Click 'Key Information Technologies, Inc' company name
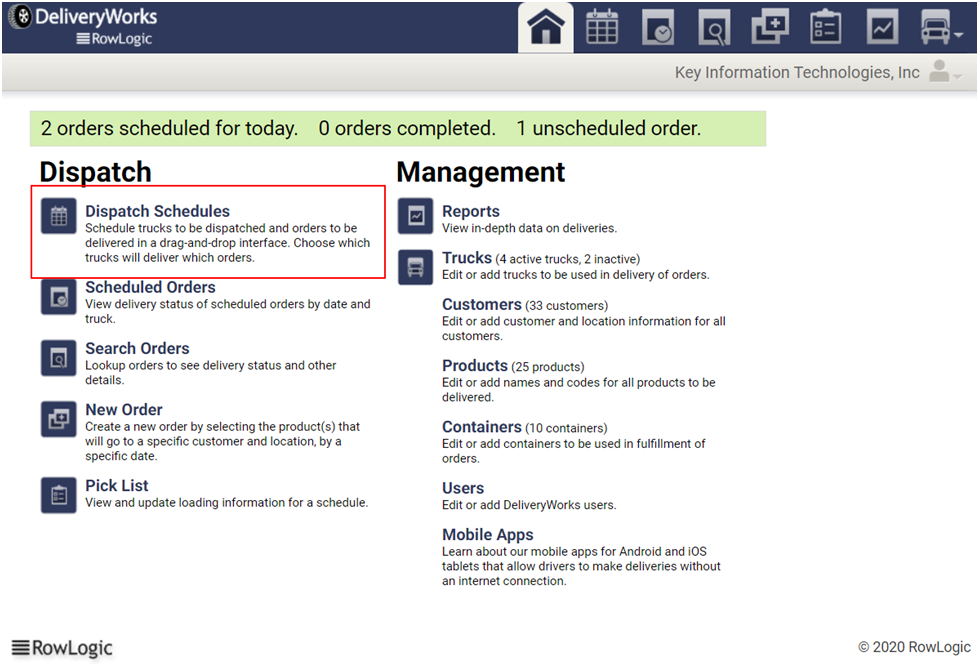This screenshot has width=979, height=672. 797,72
